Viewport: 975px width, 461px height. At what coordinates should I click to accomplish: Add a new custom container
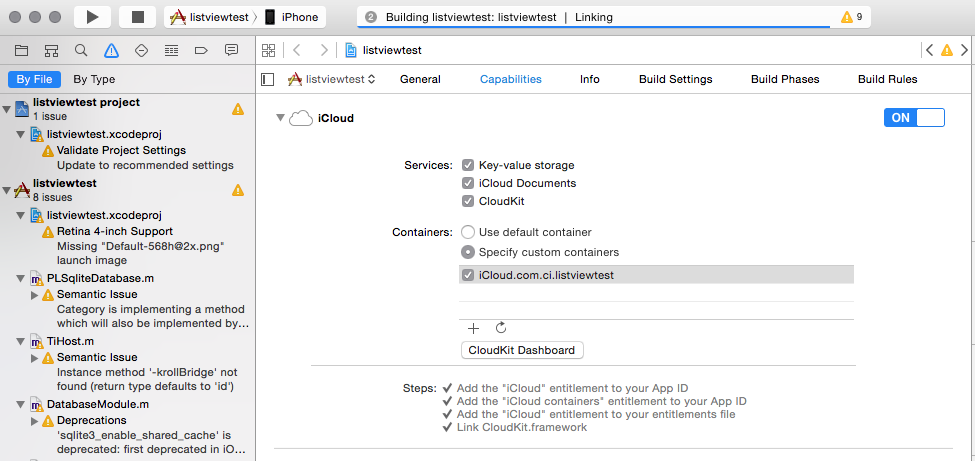[474, 327]
